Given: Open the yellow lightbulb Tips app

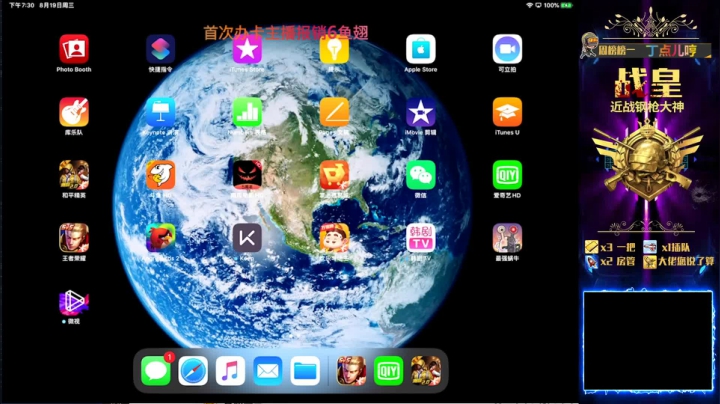Looking at the screenshot, I should [334, 49].
